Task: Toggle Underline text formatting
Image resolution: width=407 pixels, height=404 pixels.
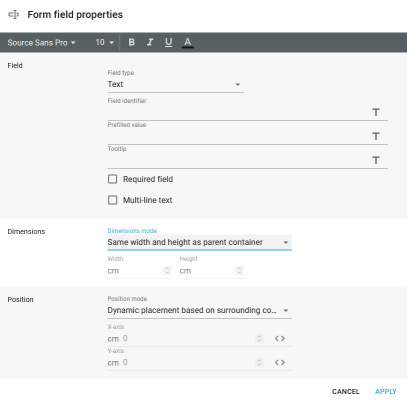Action: (169, 42)
